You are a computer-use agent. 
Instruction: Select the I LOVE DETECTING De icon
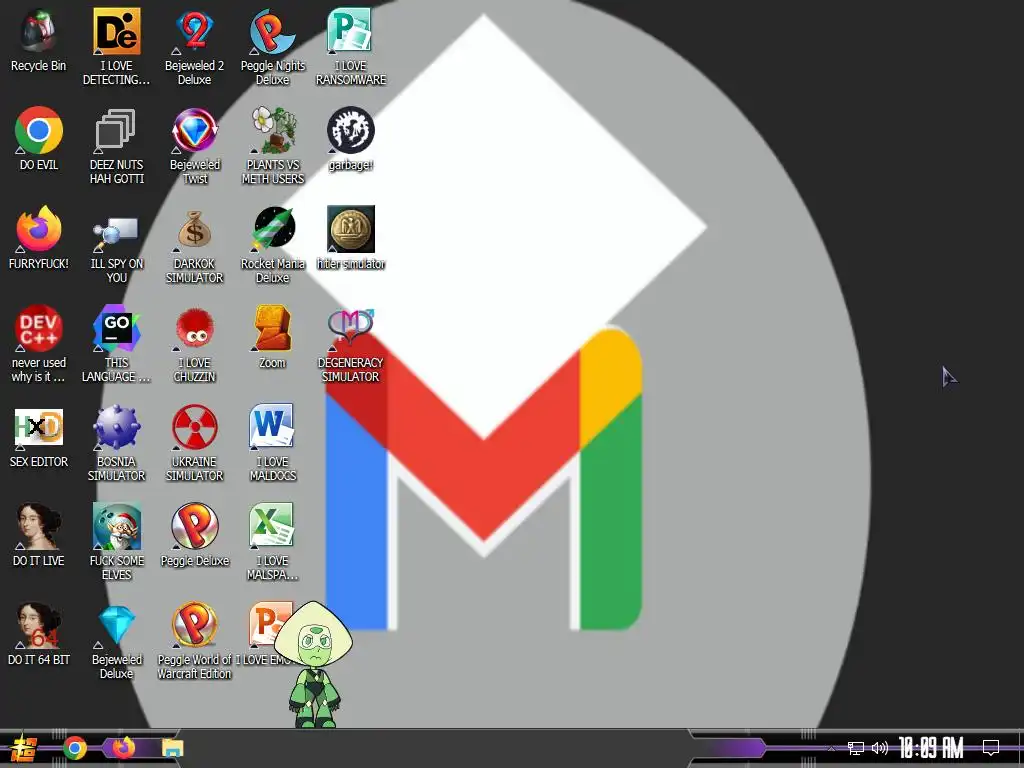pyautogui.click(x=116, y=31)
